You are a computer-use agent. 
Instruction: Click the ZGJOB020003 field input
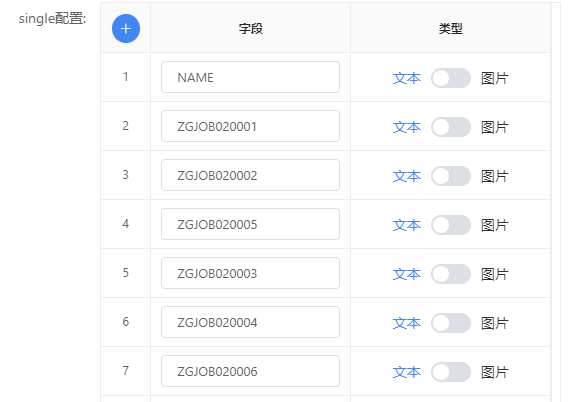click(x=250, y=273)
